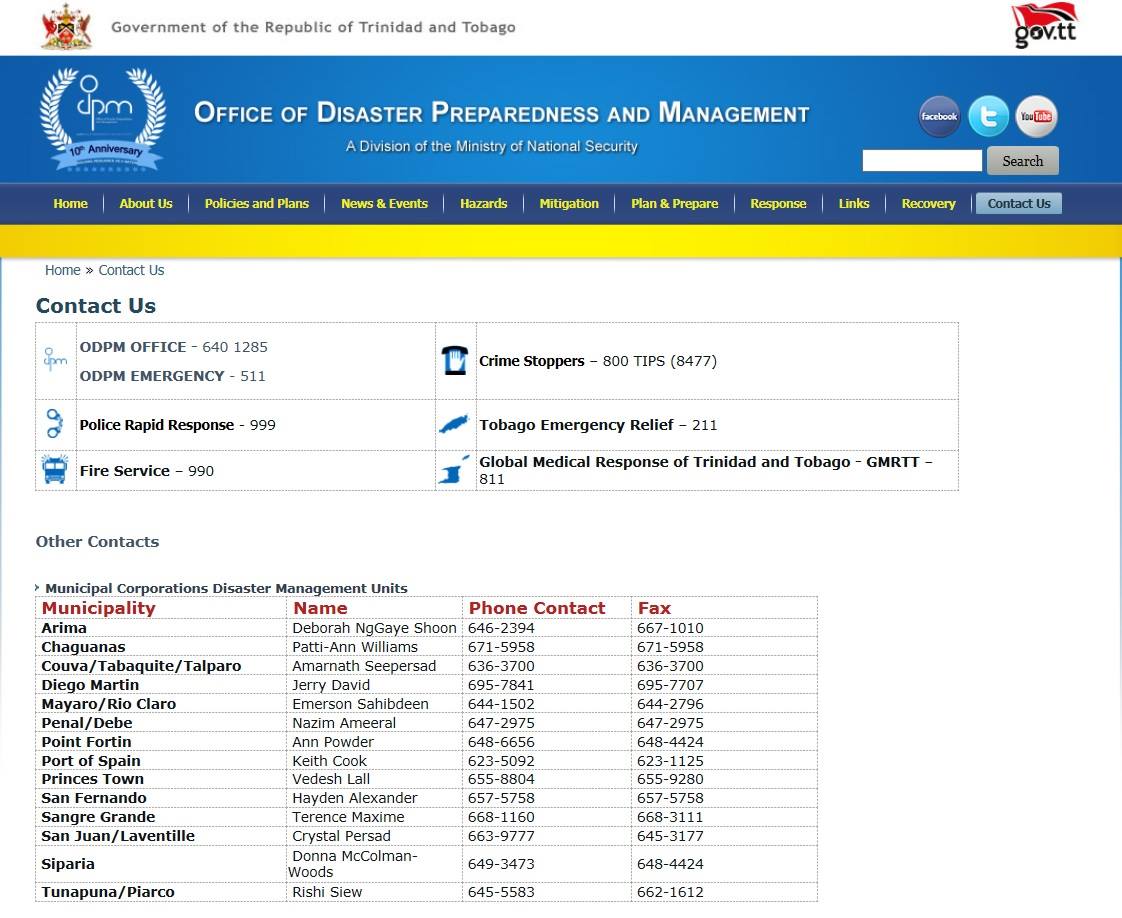Open the Policies and Plans menu
Screen dimensions: 1122x918
(x=257, y=204)
